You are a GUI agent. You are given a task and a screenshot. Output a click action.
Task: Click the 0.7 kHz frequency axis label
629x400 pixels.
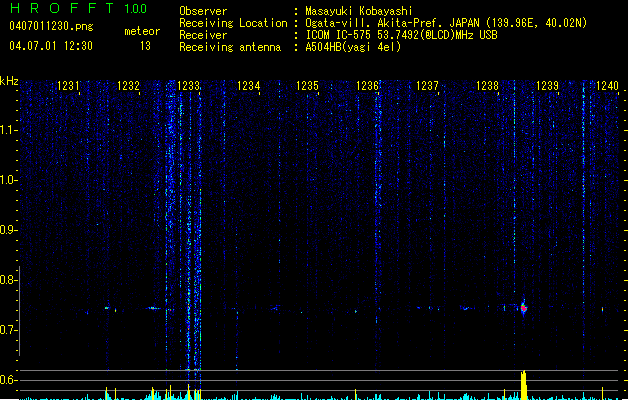coord(8,330)
